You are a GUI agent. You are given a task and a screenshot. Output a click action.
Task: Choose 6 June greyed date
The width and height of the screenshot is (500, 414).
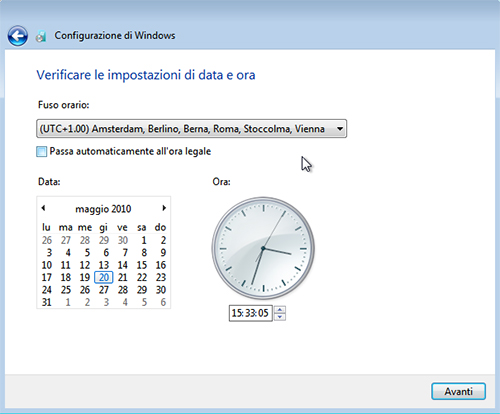[163, 302]
